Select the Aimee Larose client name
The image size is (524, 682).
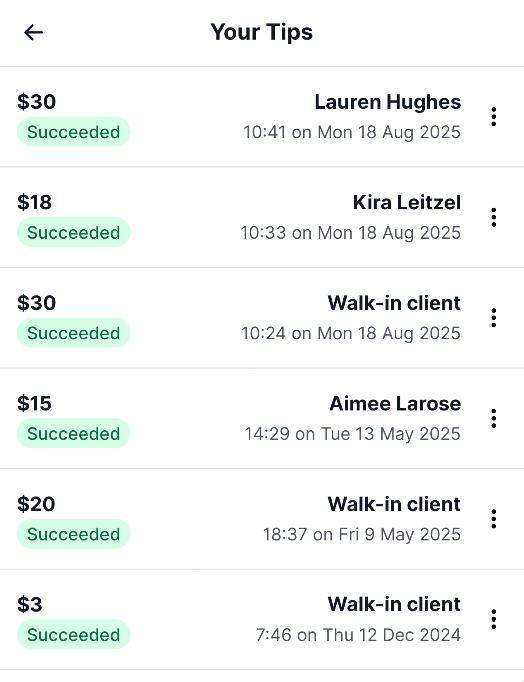(395, 404)
